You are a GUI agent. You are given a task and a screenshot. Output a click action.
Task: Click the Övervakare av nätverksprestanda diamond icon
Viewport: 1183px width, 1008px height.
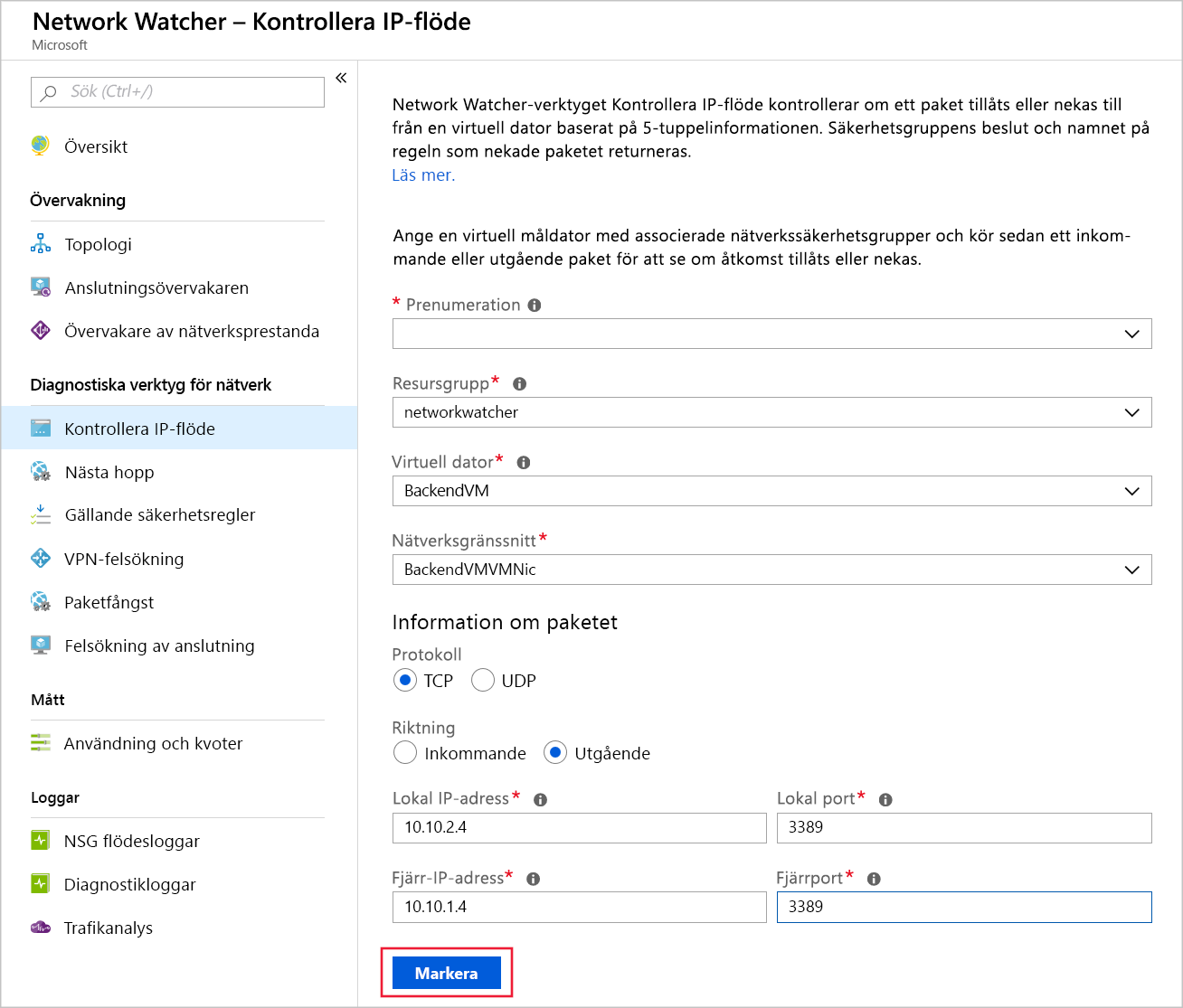tap(41, 330)
